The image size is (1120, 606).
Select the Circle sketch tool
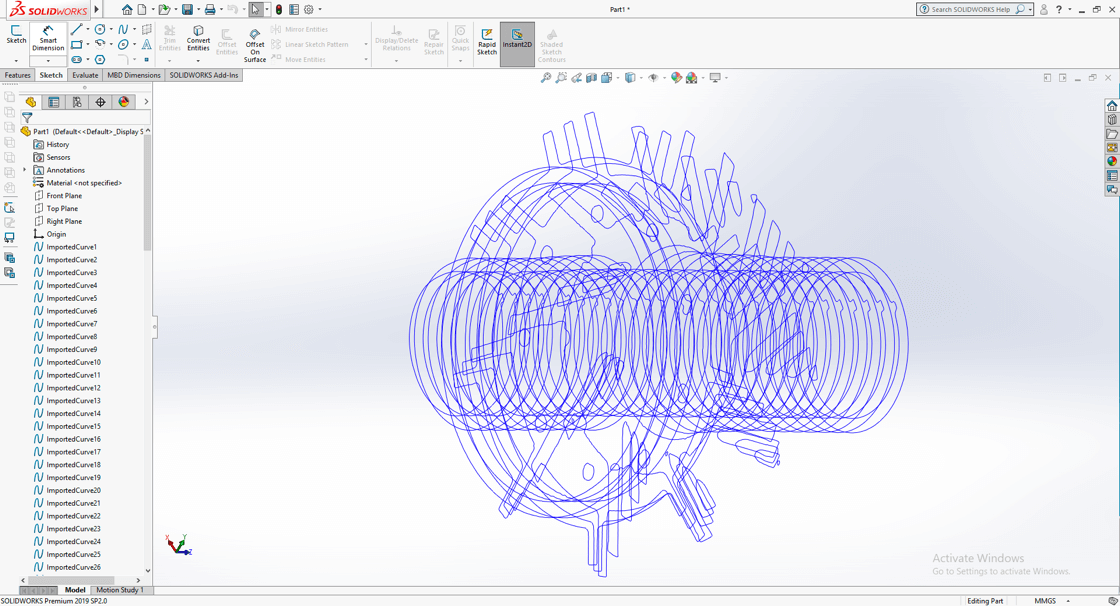tap(100, 29)
